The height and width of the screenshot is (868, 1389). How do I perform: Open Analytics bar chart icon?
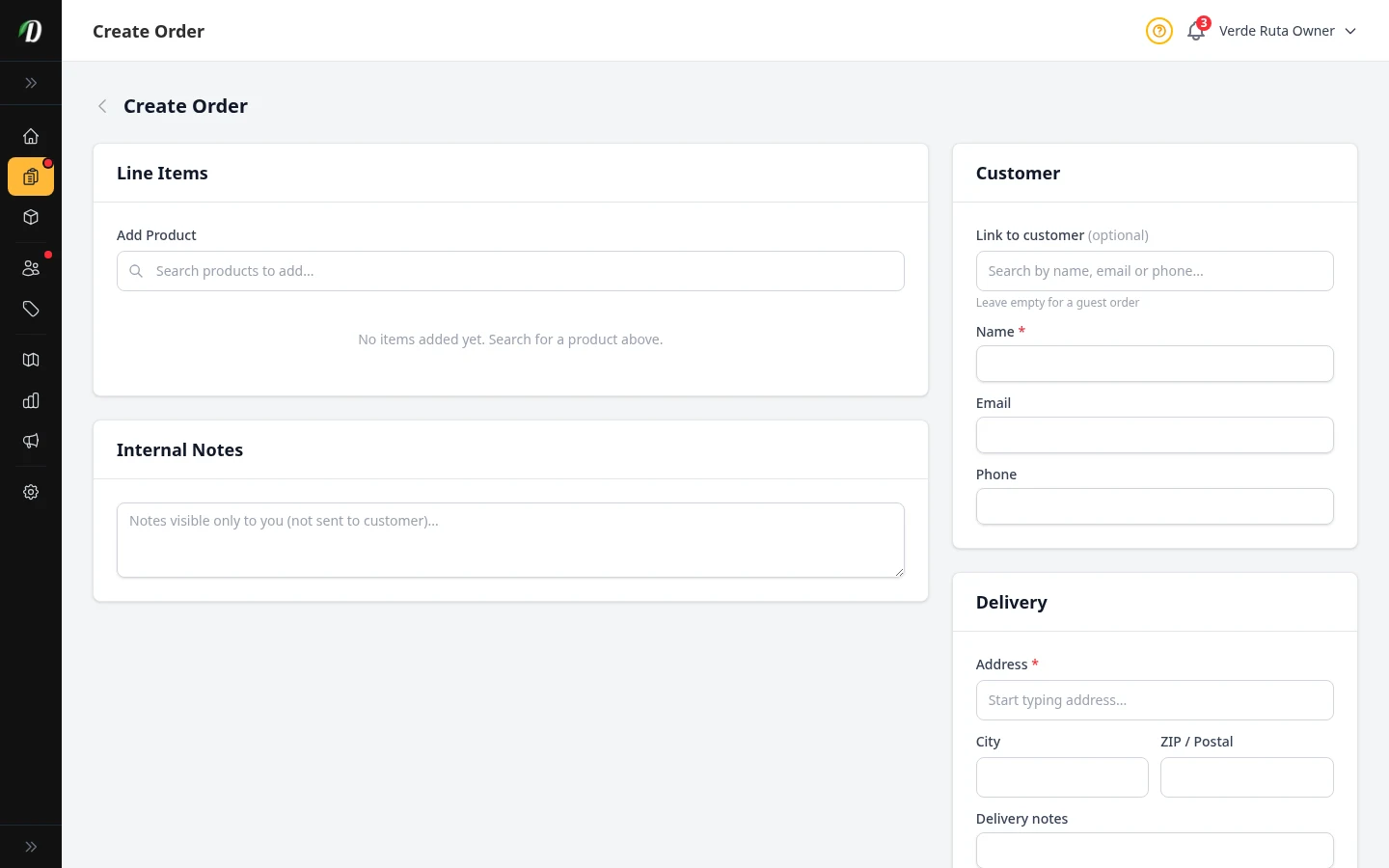[31, 400]
